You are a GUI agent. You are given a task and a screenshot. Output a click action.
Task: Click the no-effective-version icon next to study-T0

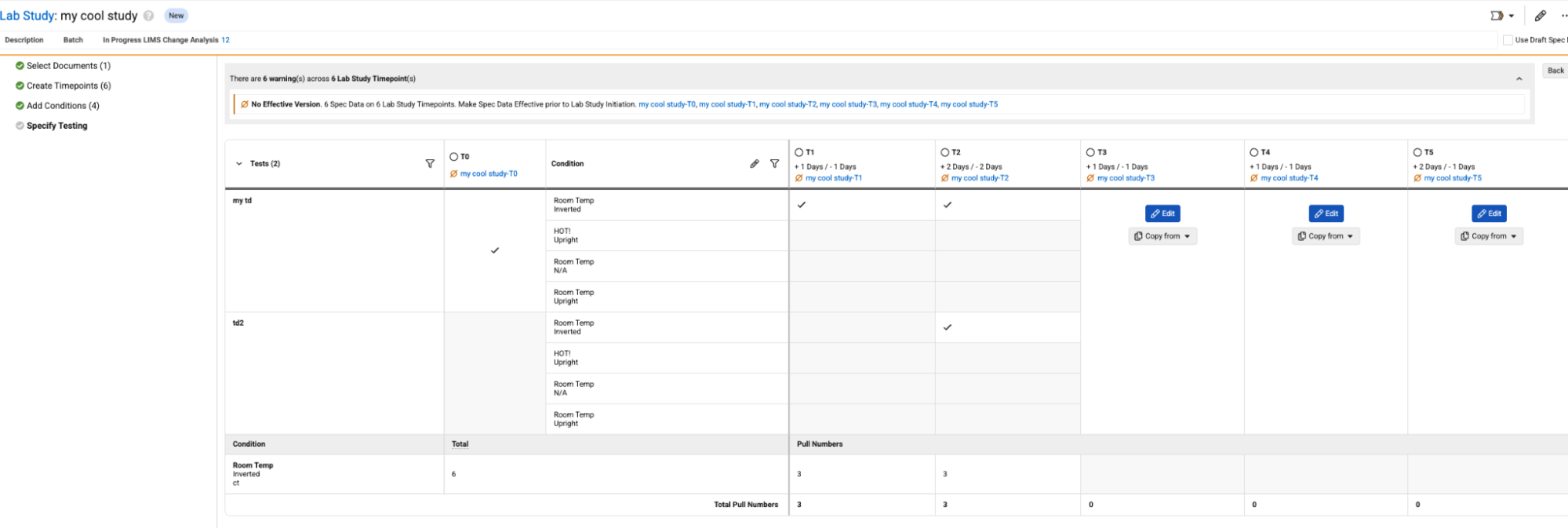point(453,174)
